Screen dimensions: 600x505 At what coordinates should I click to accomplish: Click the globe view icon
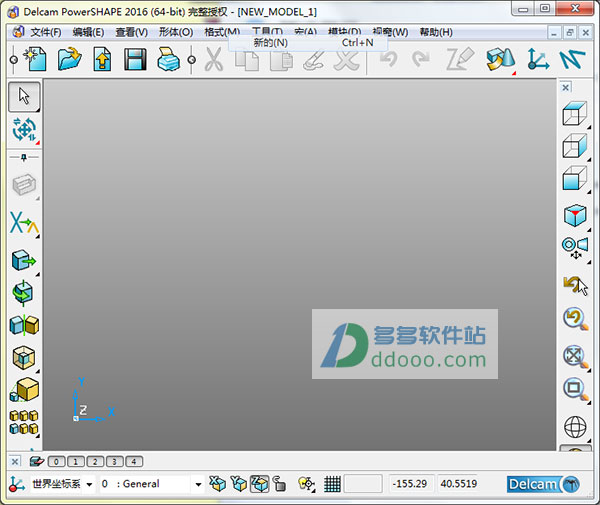(x=575, y=427)
